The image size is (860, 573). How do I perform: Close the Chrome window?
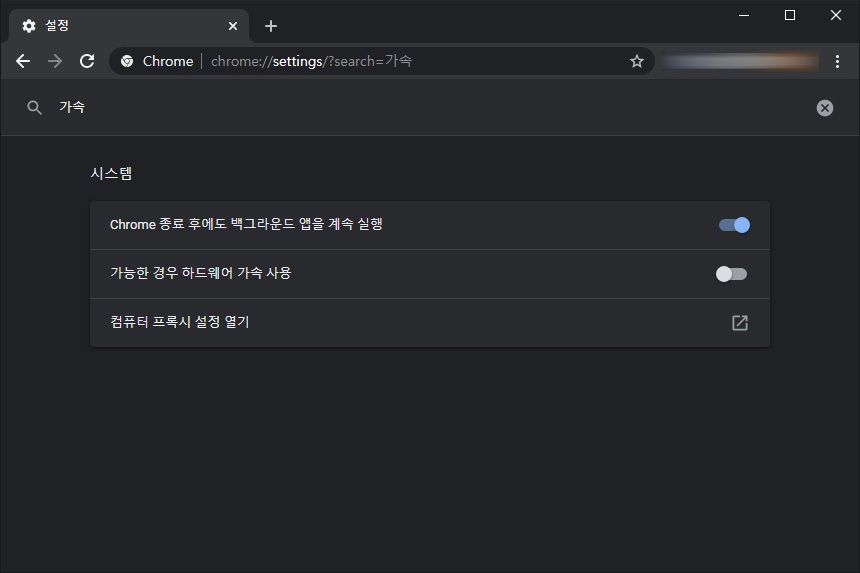click(x=835, y=15)
